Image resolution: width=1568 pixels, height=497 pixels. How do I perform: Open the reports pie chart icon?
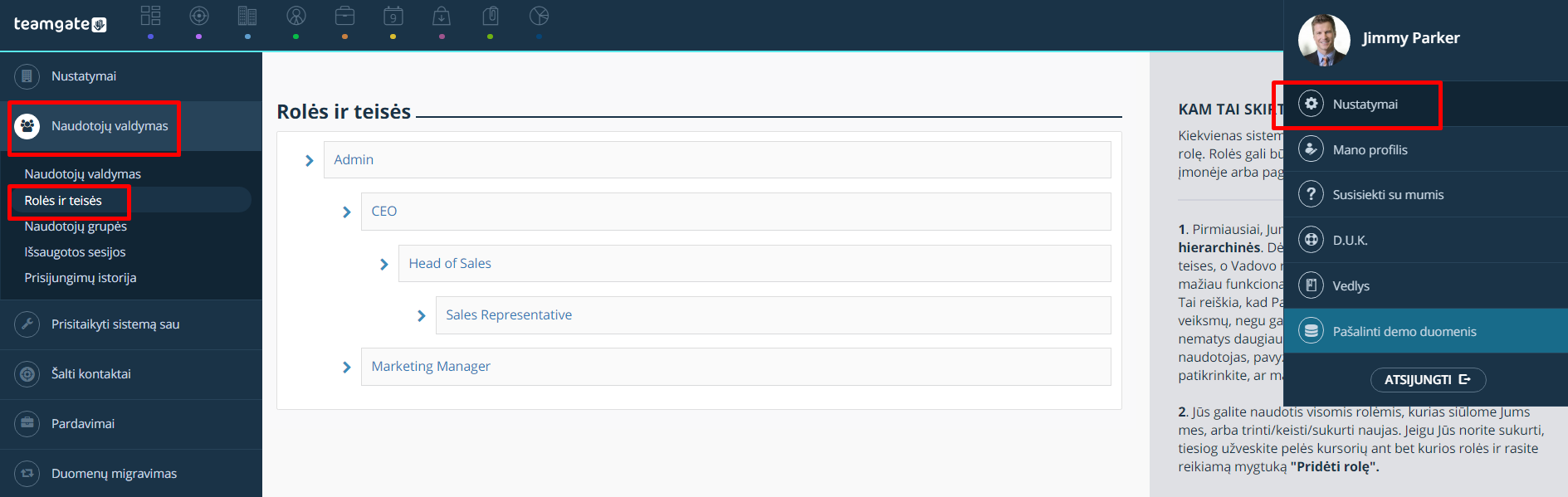pos(539,16)
